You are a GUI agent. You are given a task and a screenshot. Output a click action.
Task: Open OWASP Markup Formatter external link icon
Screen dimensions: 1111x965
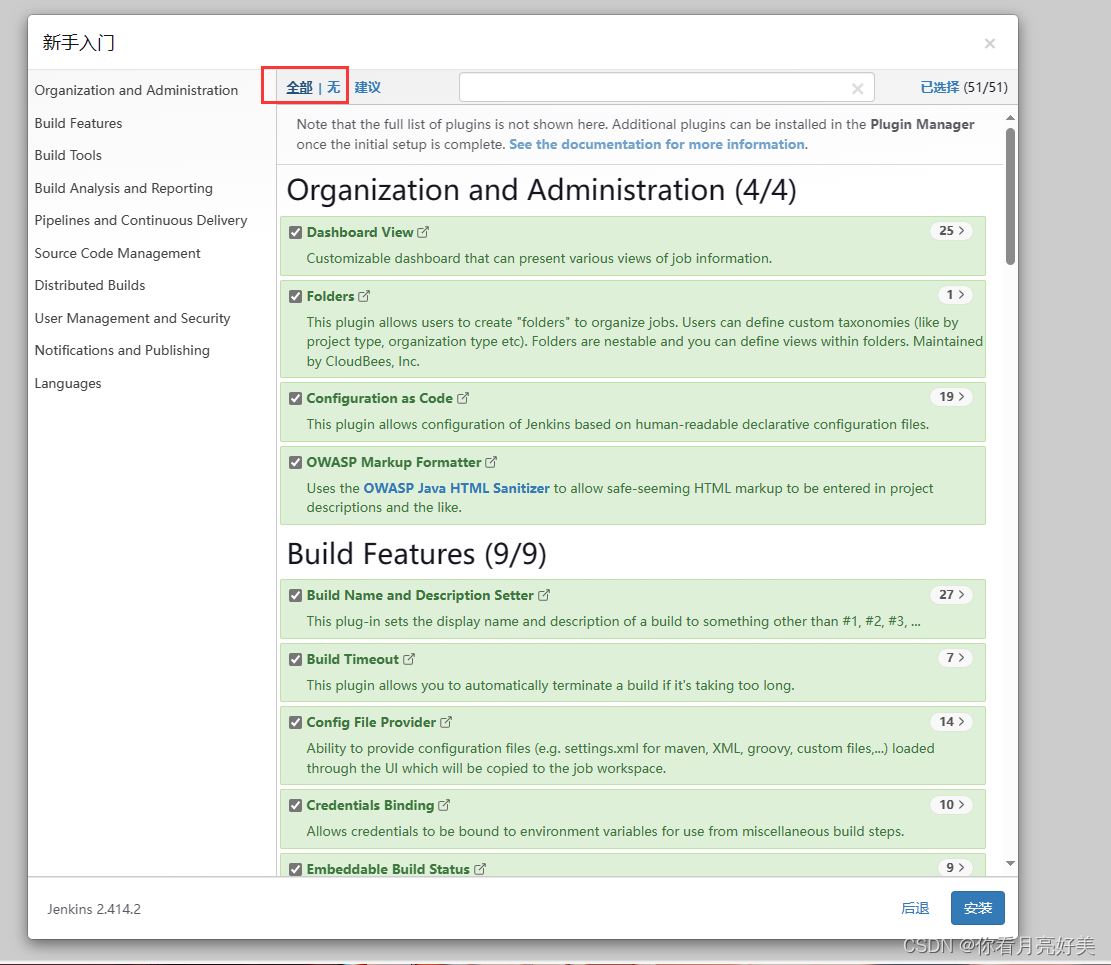pyautogui.click(x=491, y=462)
